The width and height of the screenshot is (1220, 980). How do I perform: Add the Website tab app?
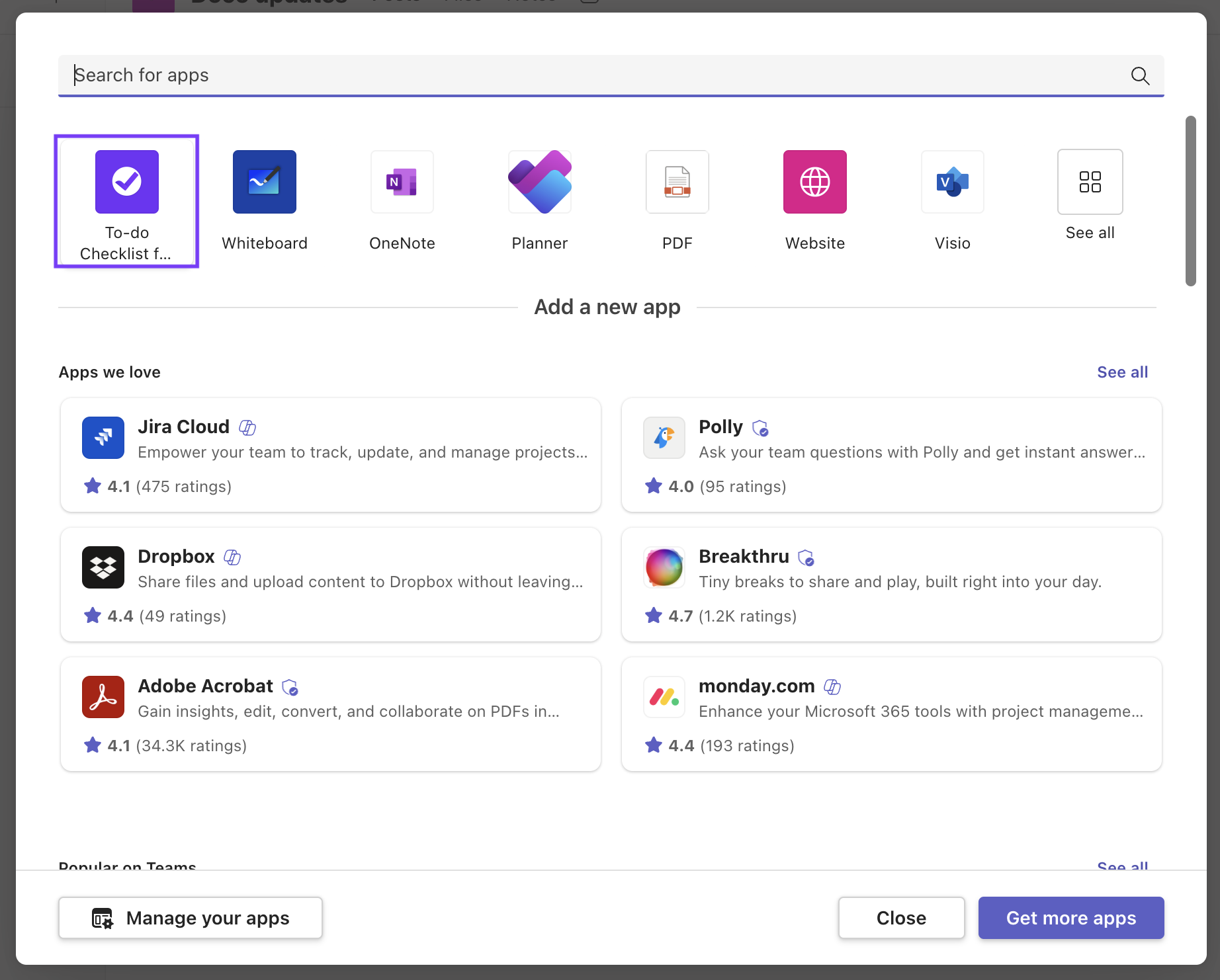(x=815, y=183)
